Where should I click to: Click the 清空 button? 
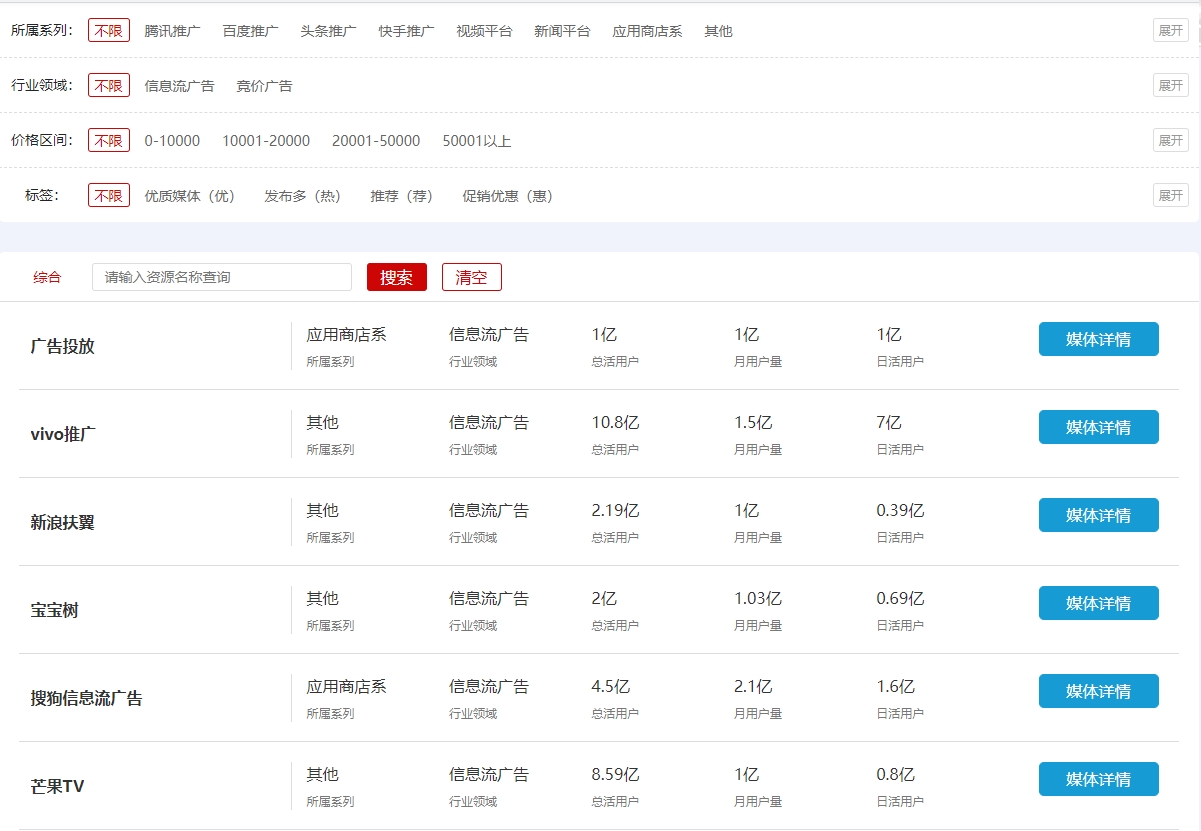(x=471, y=277)
